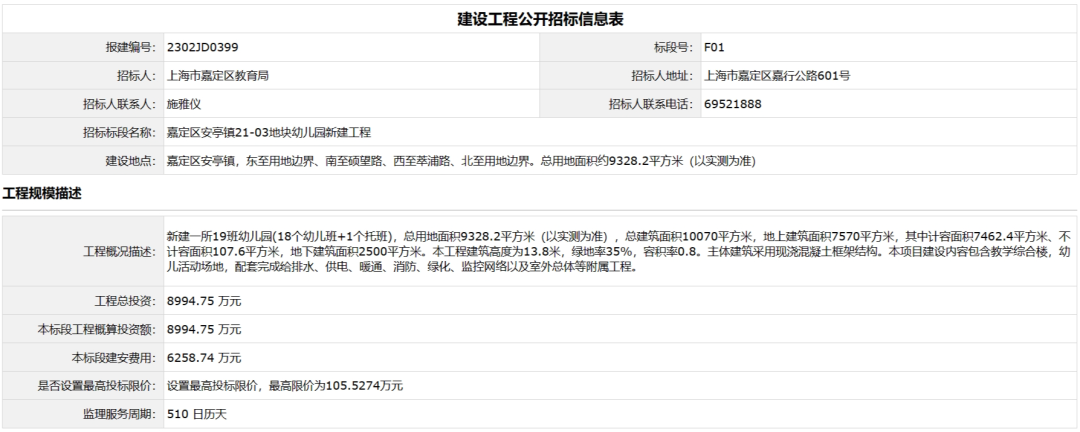The image size is (1080, 432).
Task: Click the 工程总投资 label
Action: [x=126, y=301]
